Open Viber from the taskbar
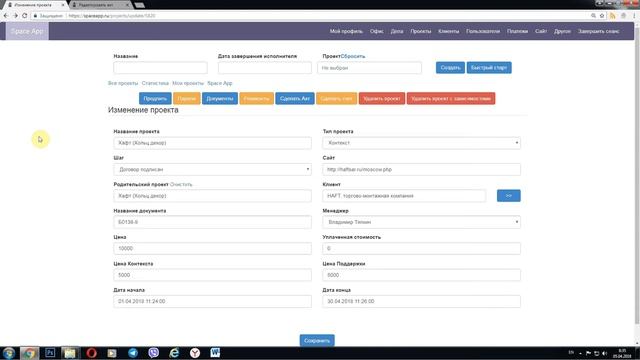This screenshot has height=360, width=640. 153,353
